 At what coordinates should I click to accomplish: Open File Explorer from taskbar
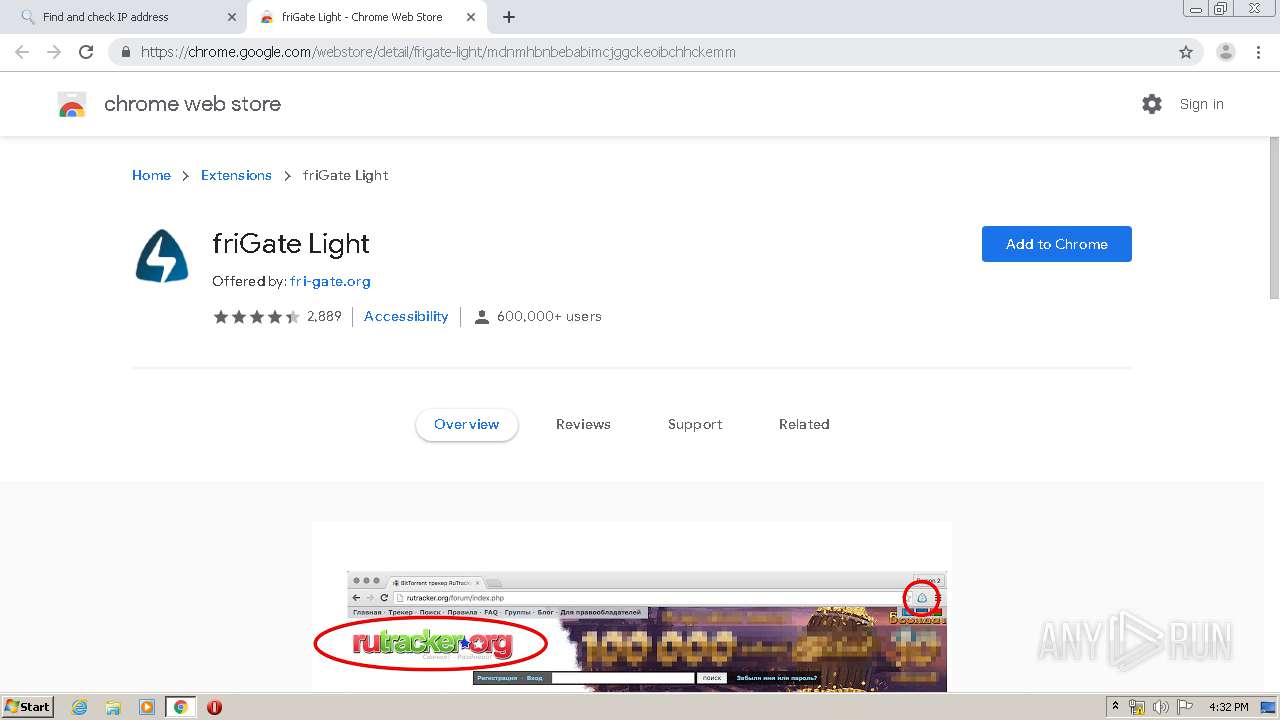point(113,707)
